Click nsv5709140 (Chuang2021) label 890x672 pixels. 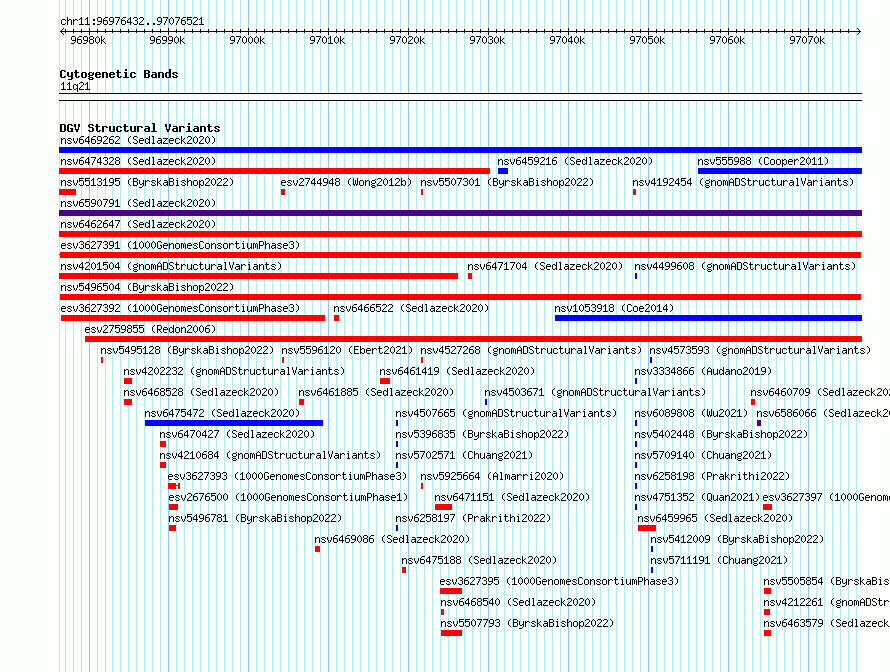[x=703, y=455]
